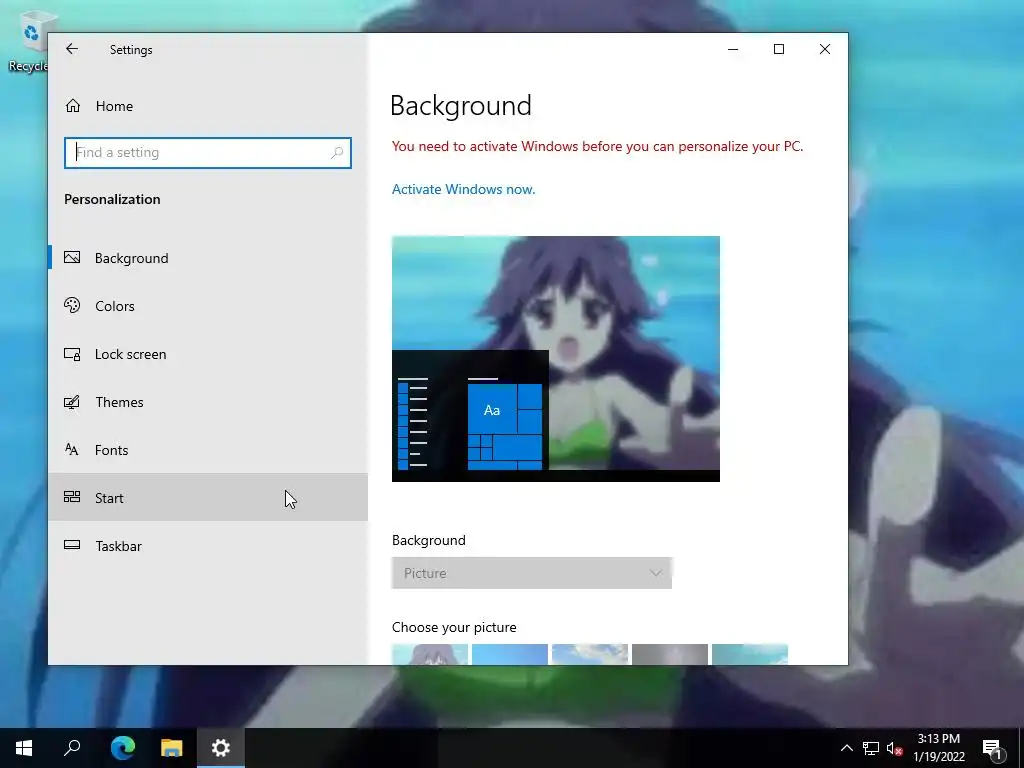Open the clock showing 3:13 PM

point(939,748)
